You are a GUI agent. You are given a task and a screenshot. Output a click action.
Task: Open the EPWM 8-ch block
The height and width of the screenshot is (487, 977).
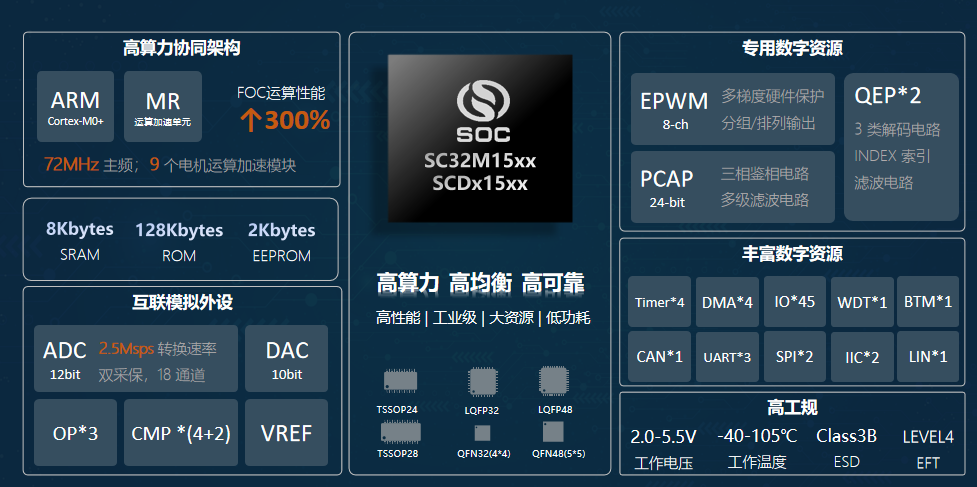click(x=732, y=109)
